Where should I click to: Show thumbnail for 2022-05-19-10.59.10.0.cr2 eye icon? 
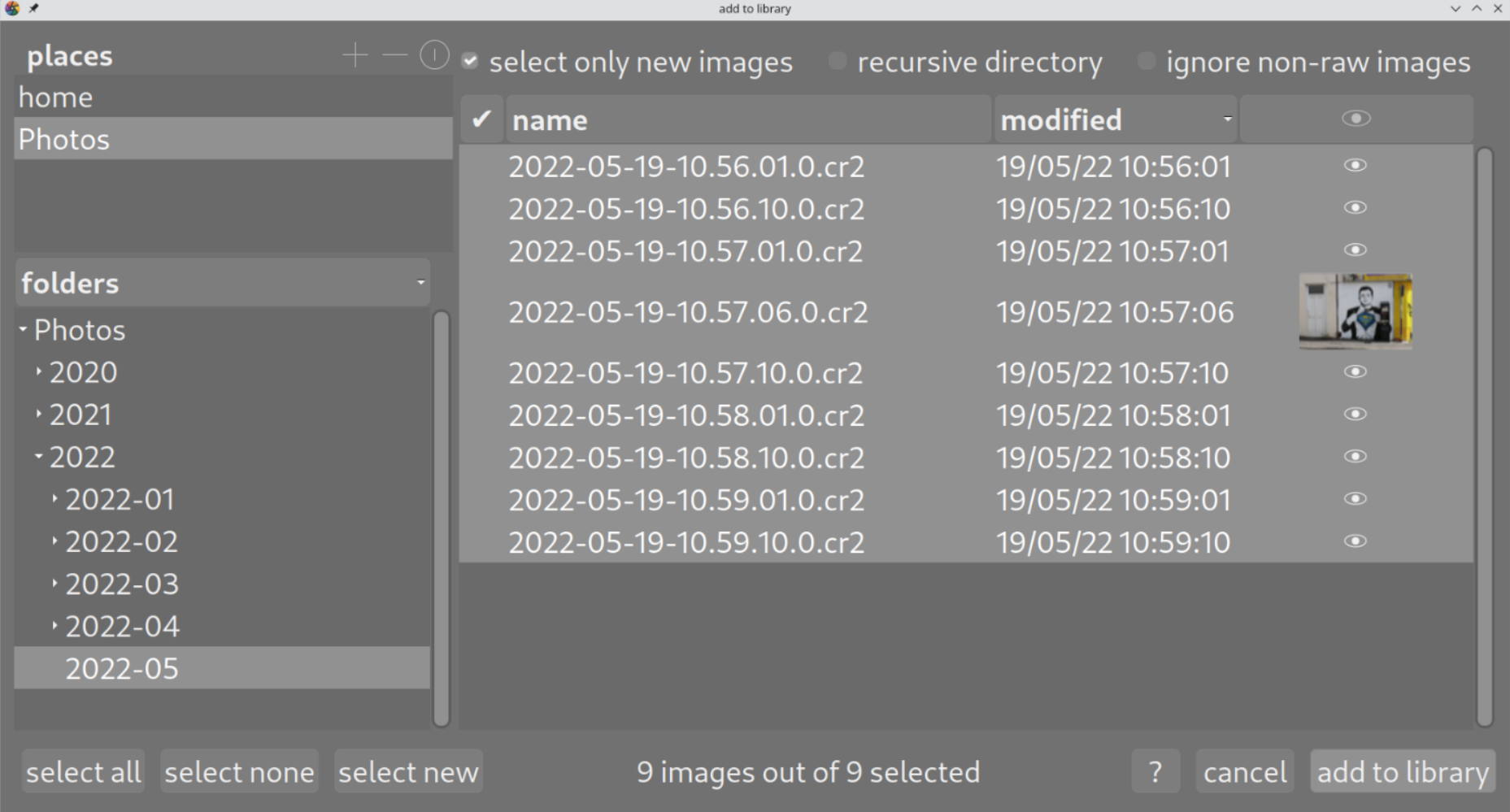click(x=1355, y=541)
